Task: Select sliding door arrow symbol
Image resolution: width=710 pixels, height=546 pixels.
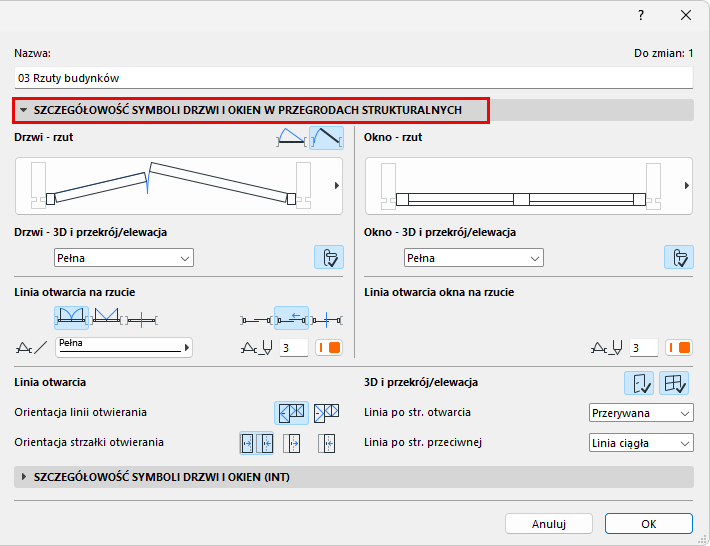Action: click(x=292, y=317)
